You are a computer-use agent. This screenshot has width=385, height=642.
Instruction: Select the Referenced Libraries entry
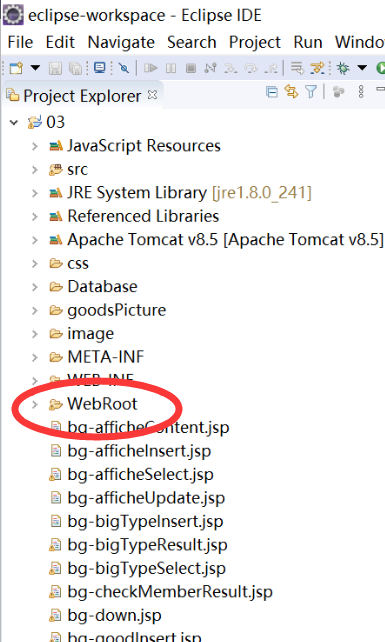click(143, 216)
